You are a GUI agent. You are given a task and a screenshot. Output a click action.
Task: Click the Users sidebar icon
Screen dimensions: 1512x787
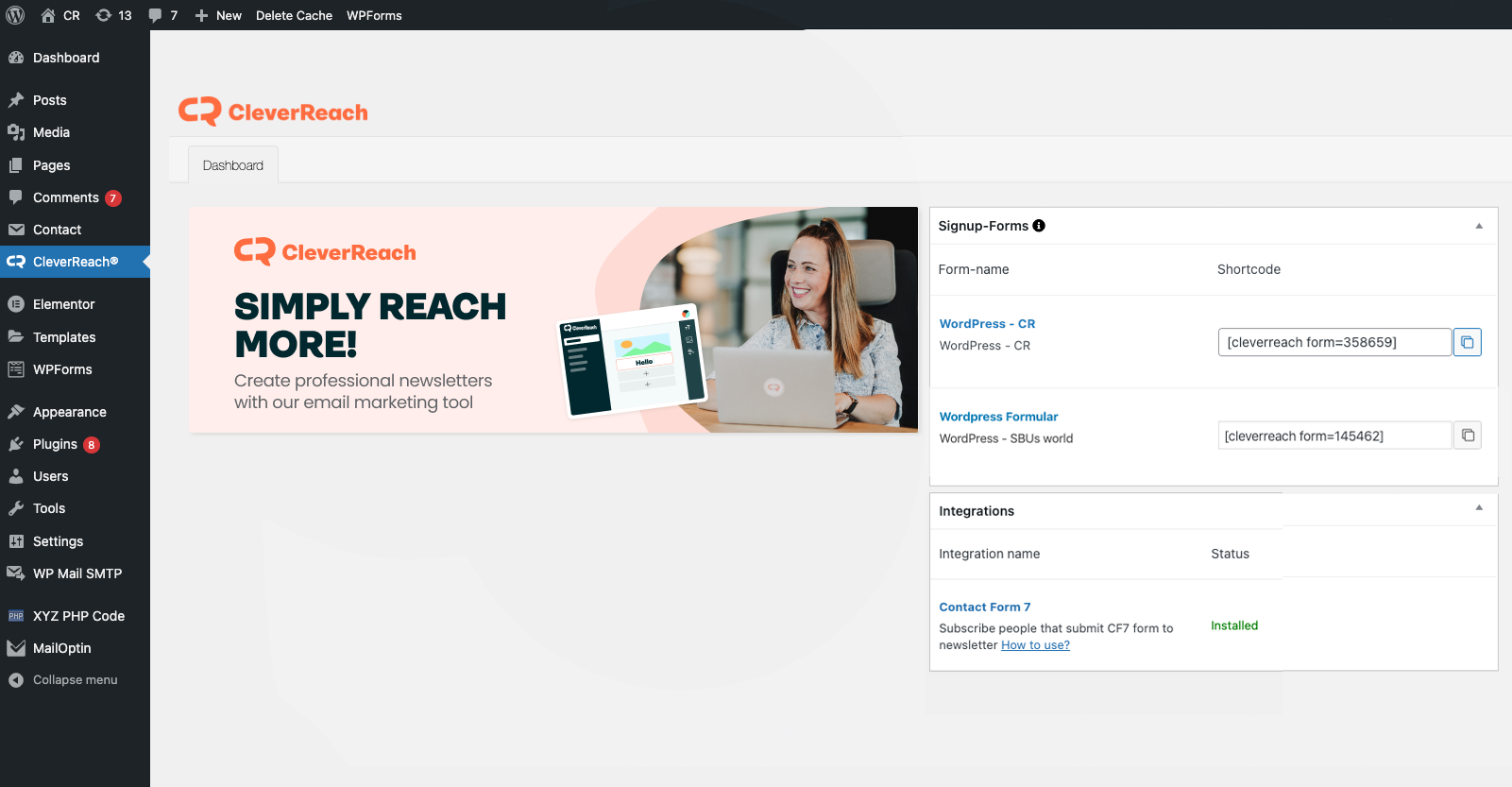click(16, 476)
